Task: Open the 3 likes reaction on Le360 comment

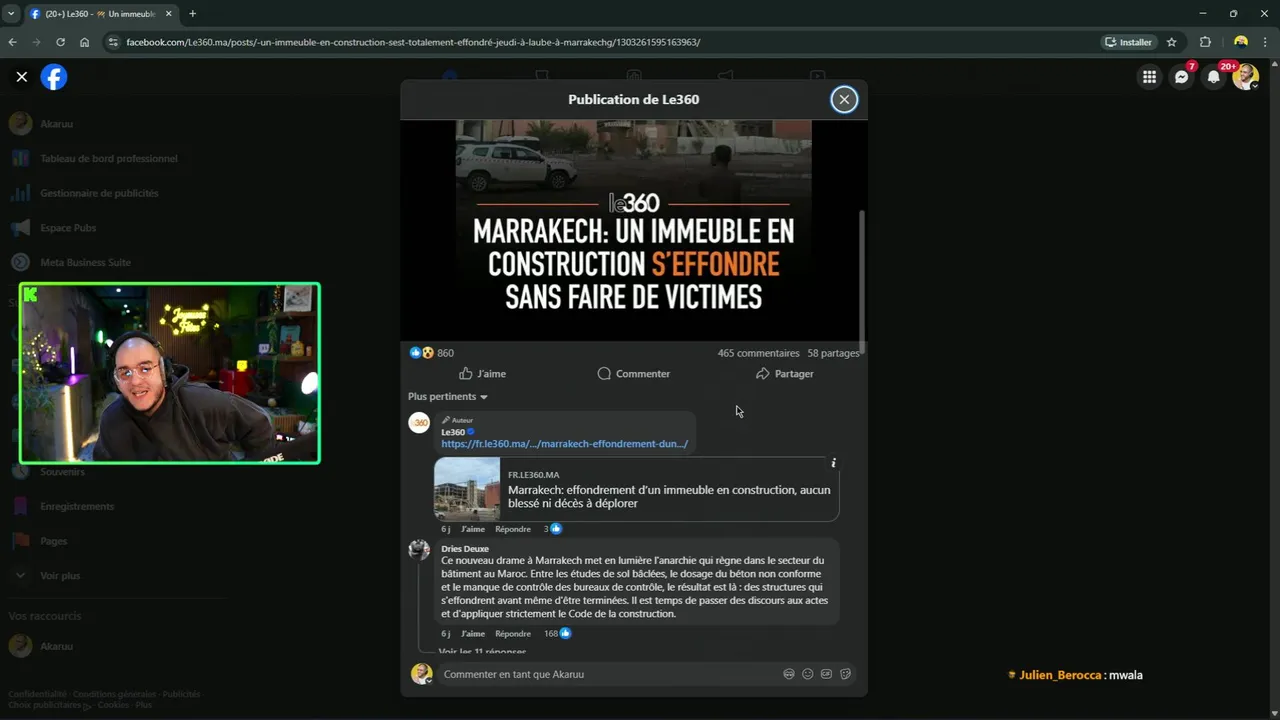Action: pyautogui.click(x=553, y=529)
